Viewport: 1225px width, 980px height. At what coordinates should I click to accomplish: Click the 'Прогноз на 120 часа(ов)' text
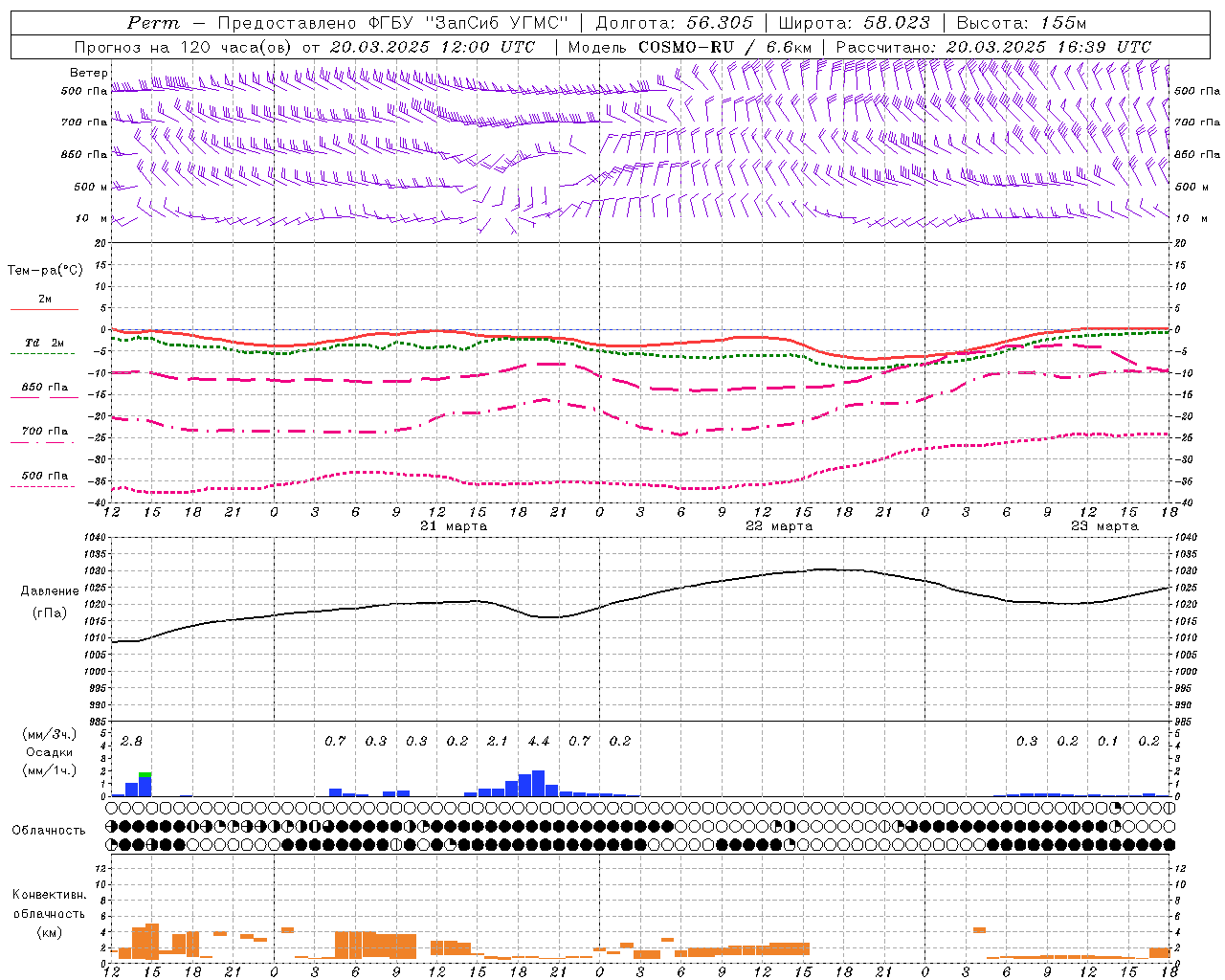(x=184, y=47)
